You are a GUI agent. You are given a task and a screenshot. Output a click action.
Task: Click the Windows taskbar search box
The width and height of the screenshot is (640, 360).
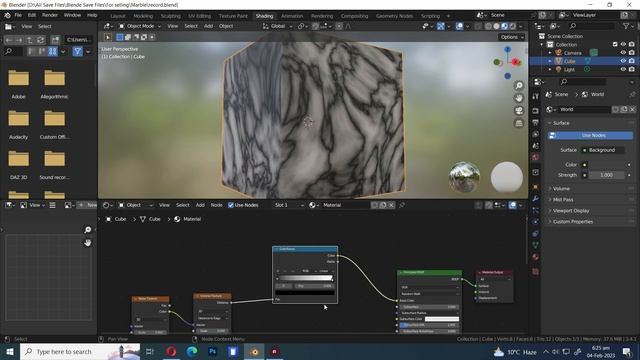click(x=80, y=351)
